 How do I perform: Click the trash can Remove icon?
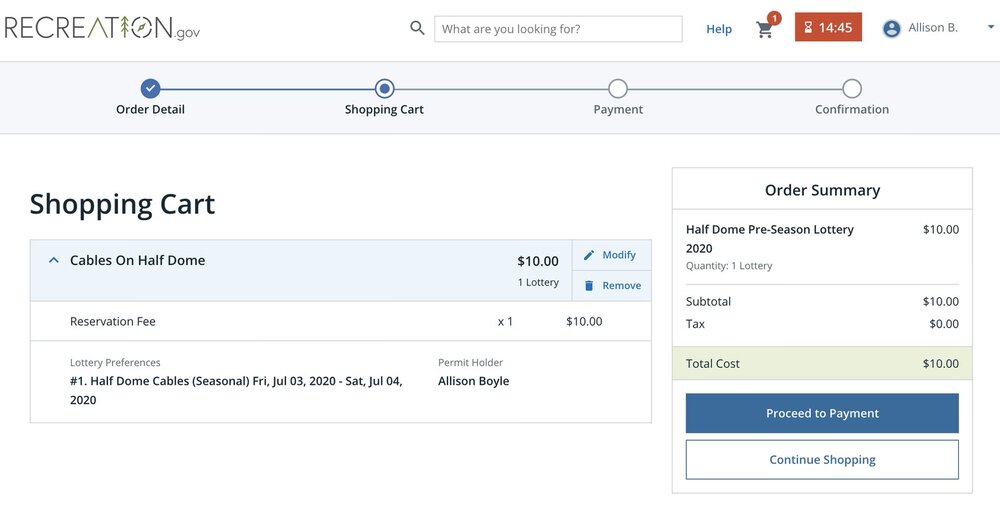click(x=589, y=286)
